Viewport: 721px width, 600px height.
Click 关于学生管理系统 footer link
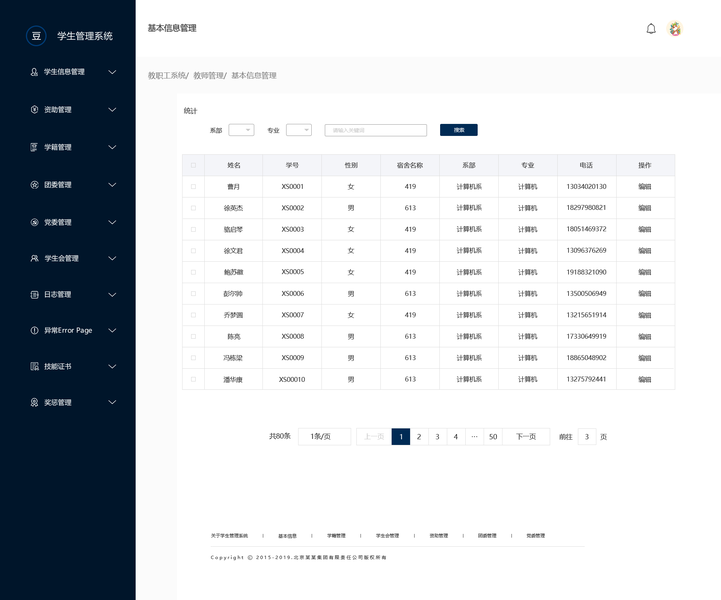(x=229, y=536)
